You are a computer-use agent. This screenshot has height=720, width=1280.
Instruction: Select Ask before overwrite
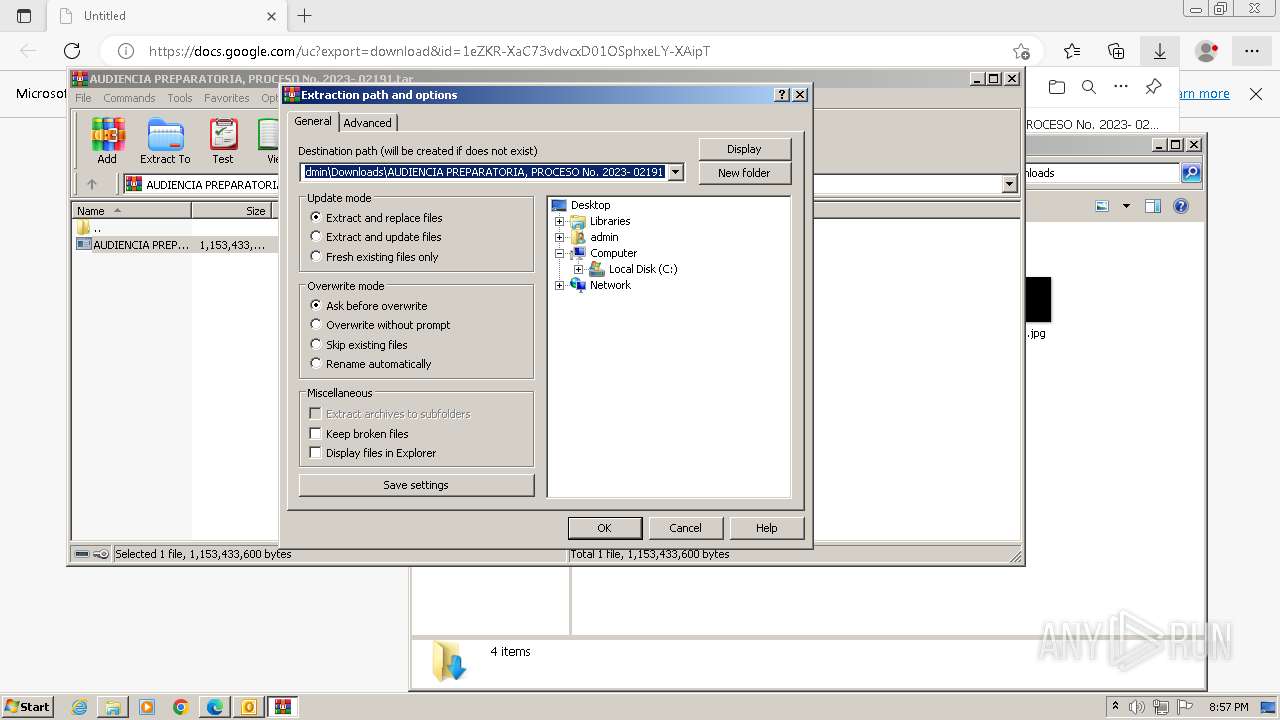368,306
